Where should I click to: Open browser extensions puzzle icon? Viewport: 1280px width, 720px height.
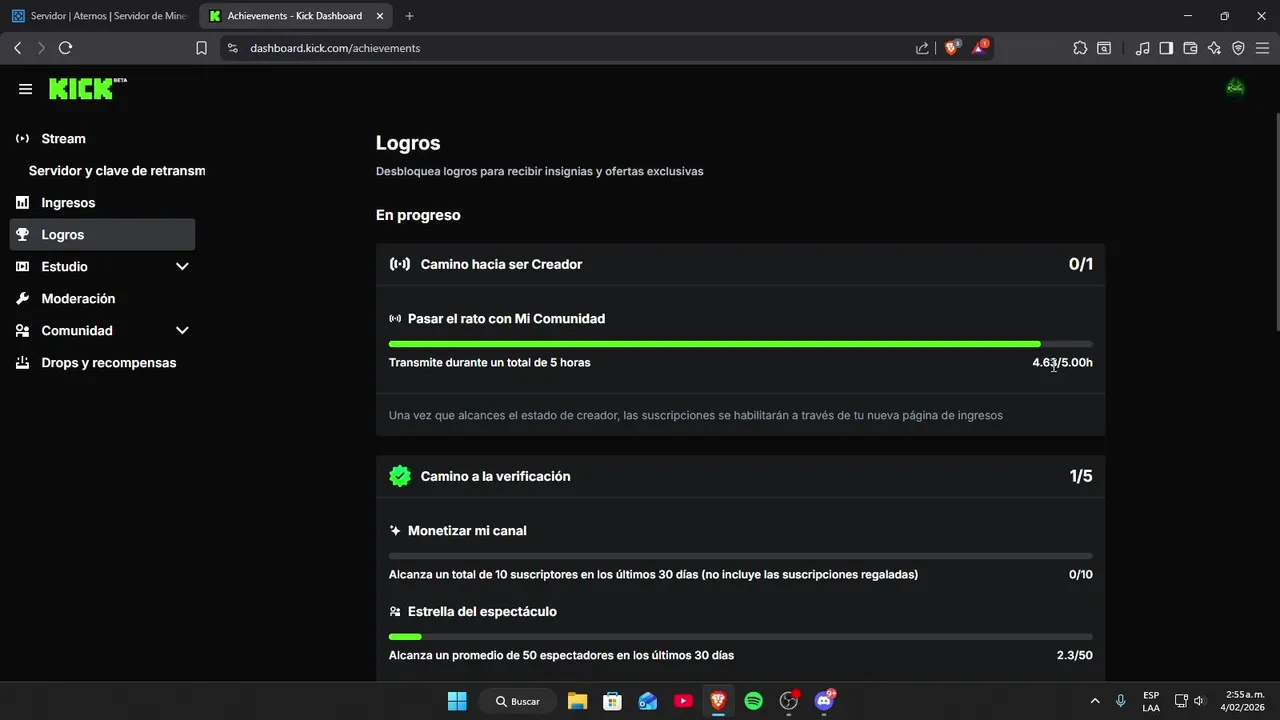click(x=1080, y=48)
